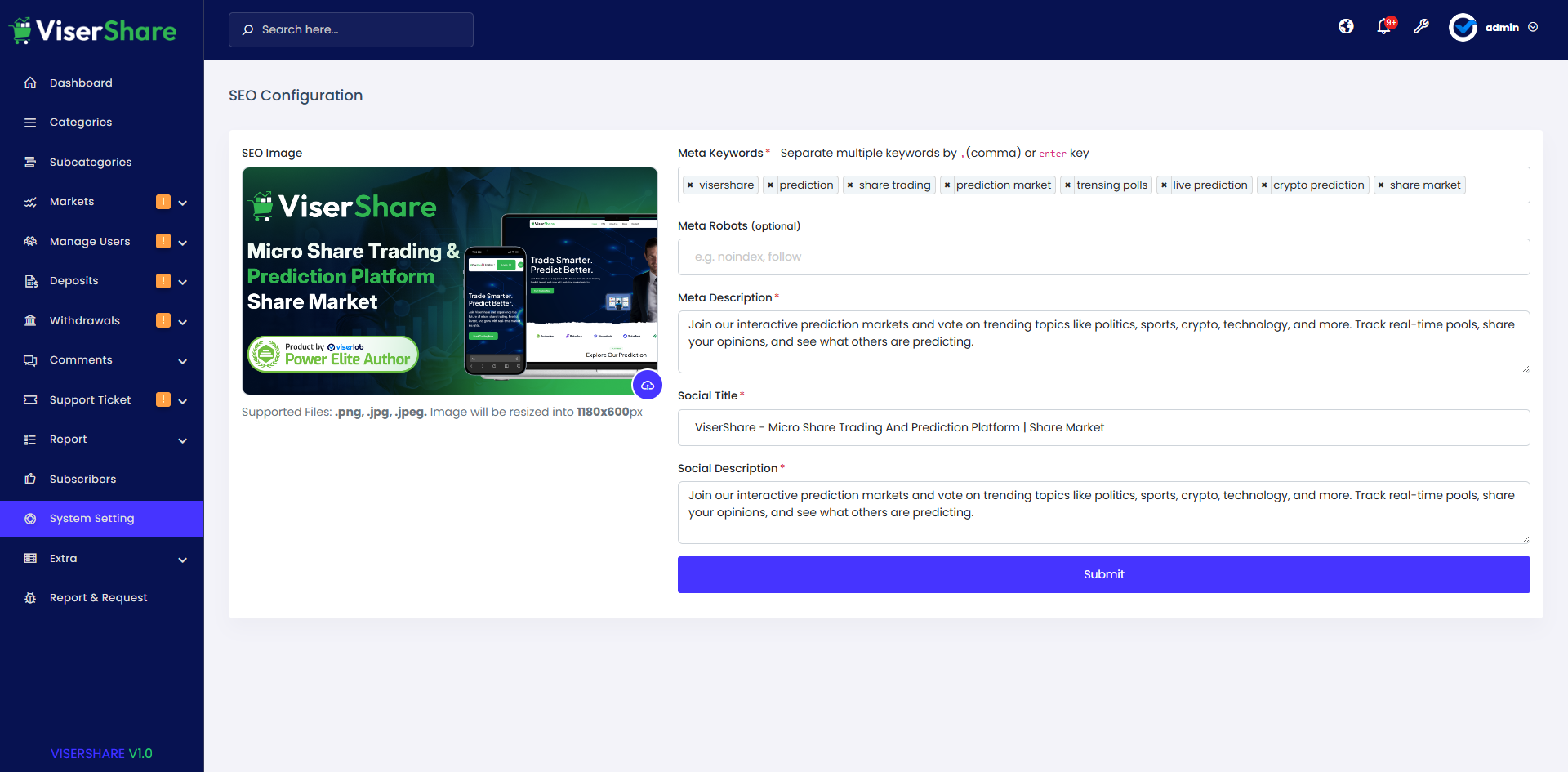This screenshot has height=772, width=1568.
Task: Click the search here field
Action: (x=351, y=29)
